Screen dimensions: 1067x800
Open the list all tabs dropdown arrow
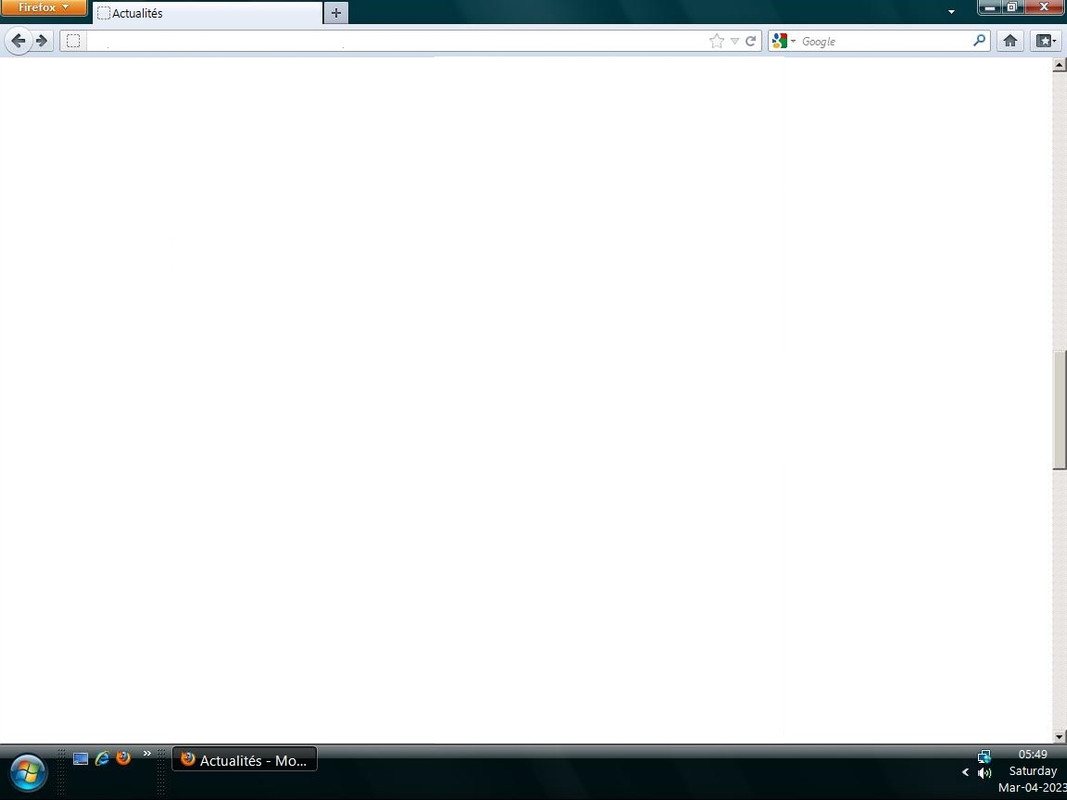point(951,12)
